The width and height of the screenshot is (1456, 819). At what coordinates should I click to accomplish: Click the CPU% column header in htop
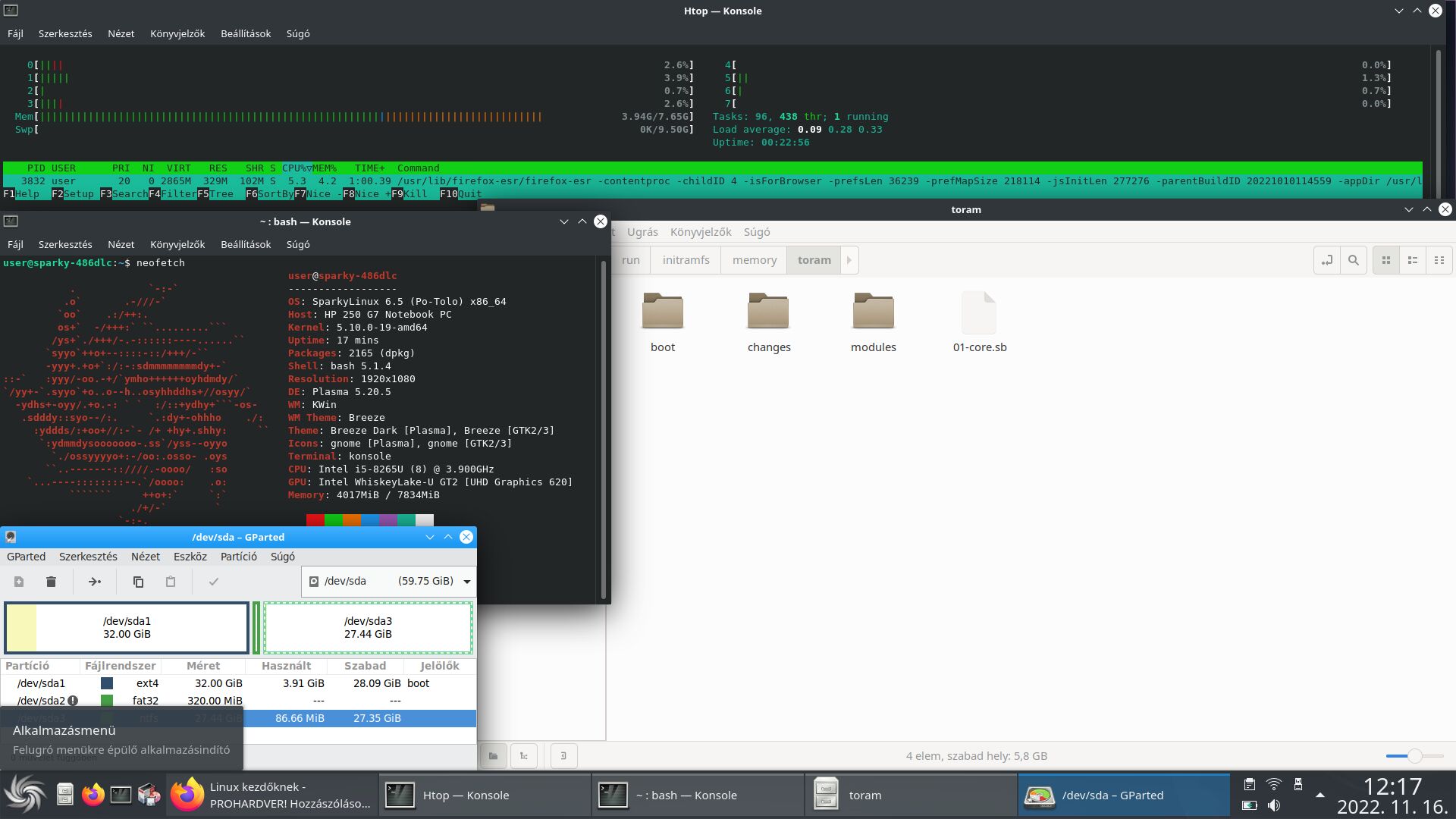tap(297, 168)
